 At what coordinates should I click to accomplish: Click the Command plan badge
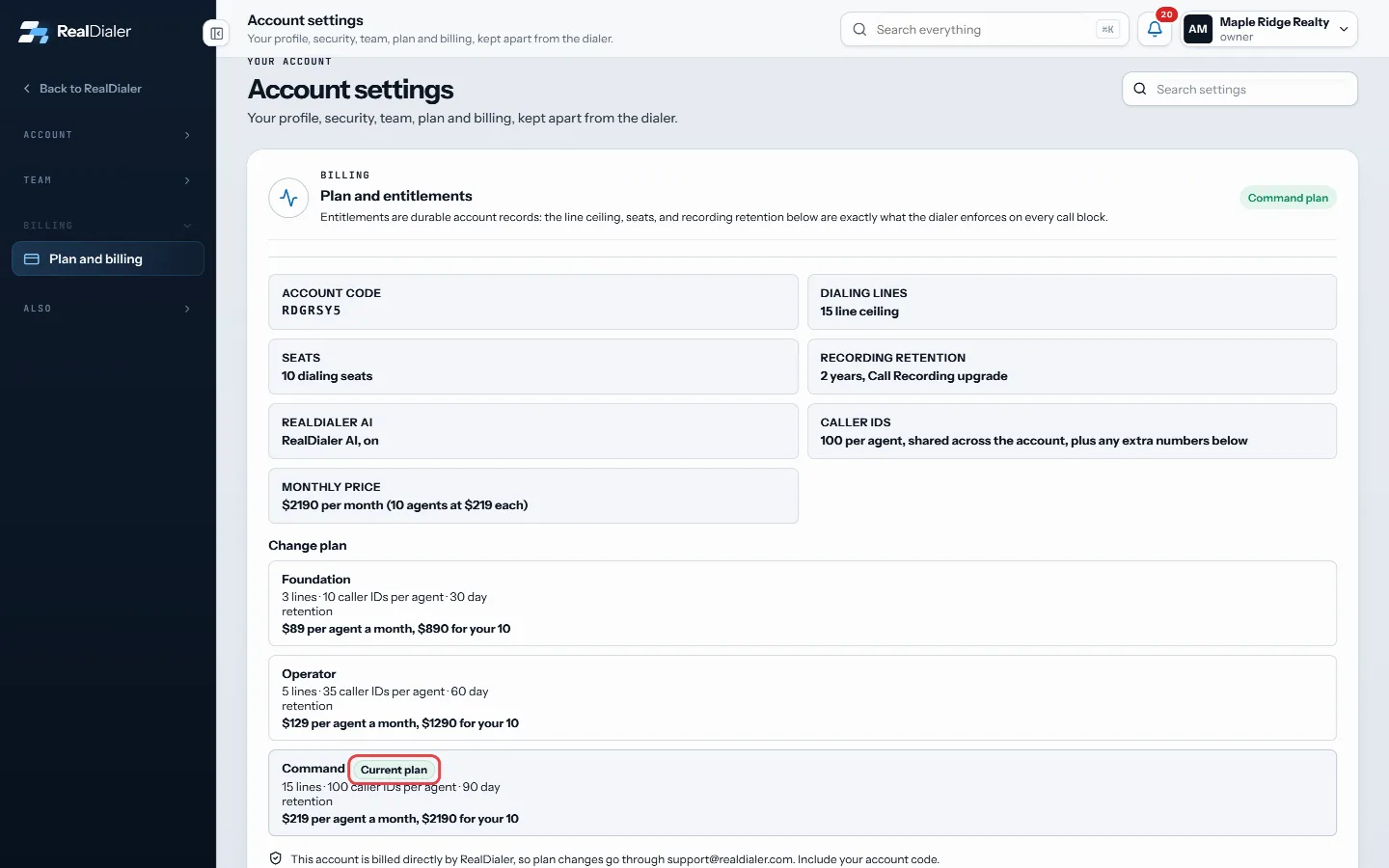(1288, 198)
